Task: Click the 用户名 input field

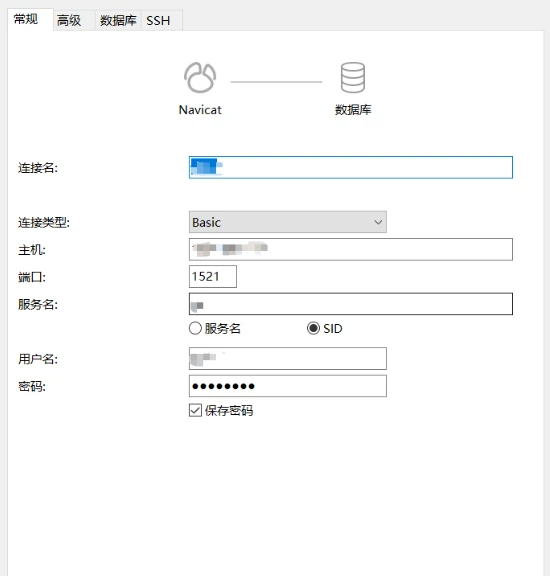Action: 288,359
